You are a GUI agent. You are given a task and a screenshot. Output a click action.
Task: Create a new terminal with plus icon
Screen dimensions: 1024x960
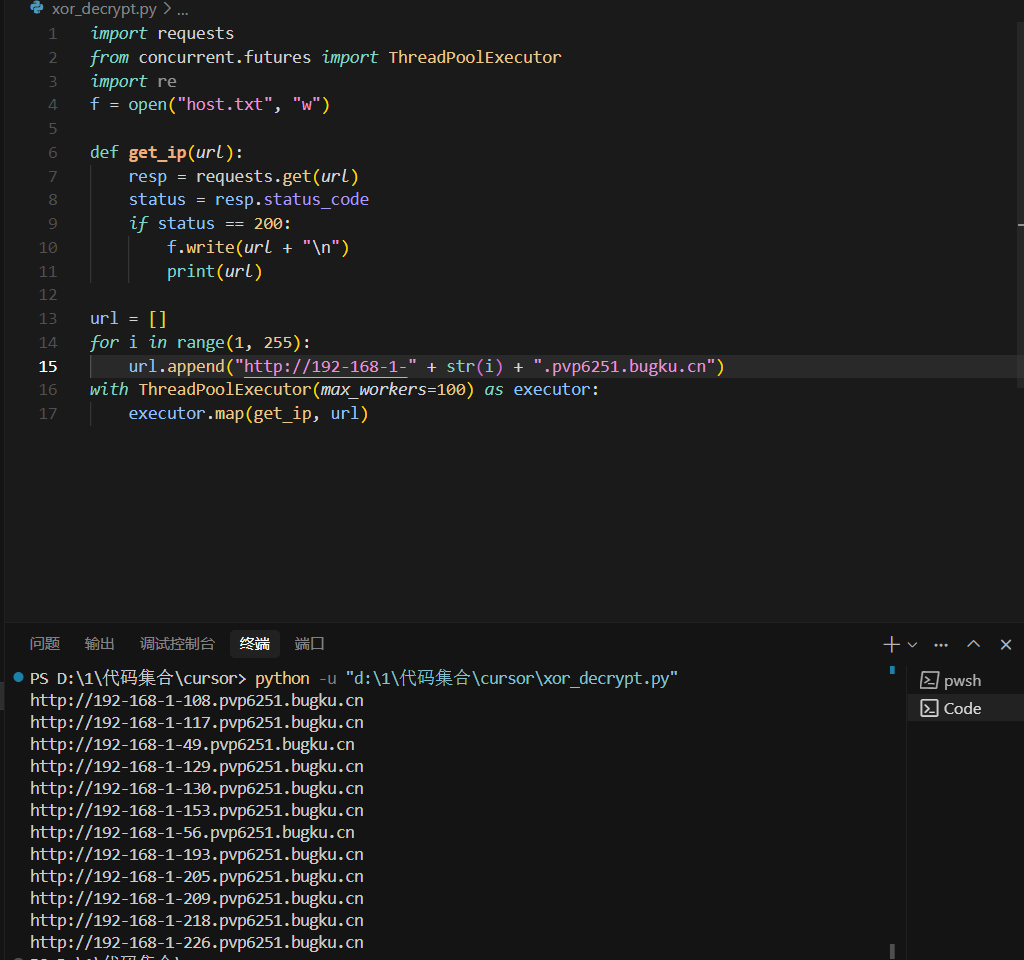click(x=891, y=645)
